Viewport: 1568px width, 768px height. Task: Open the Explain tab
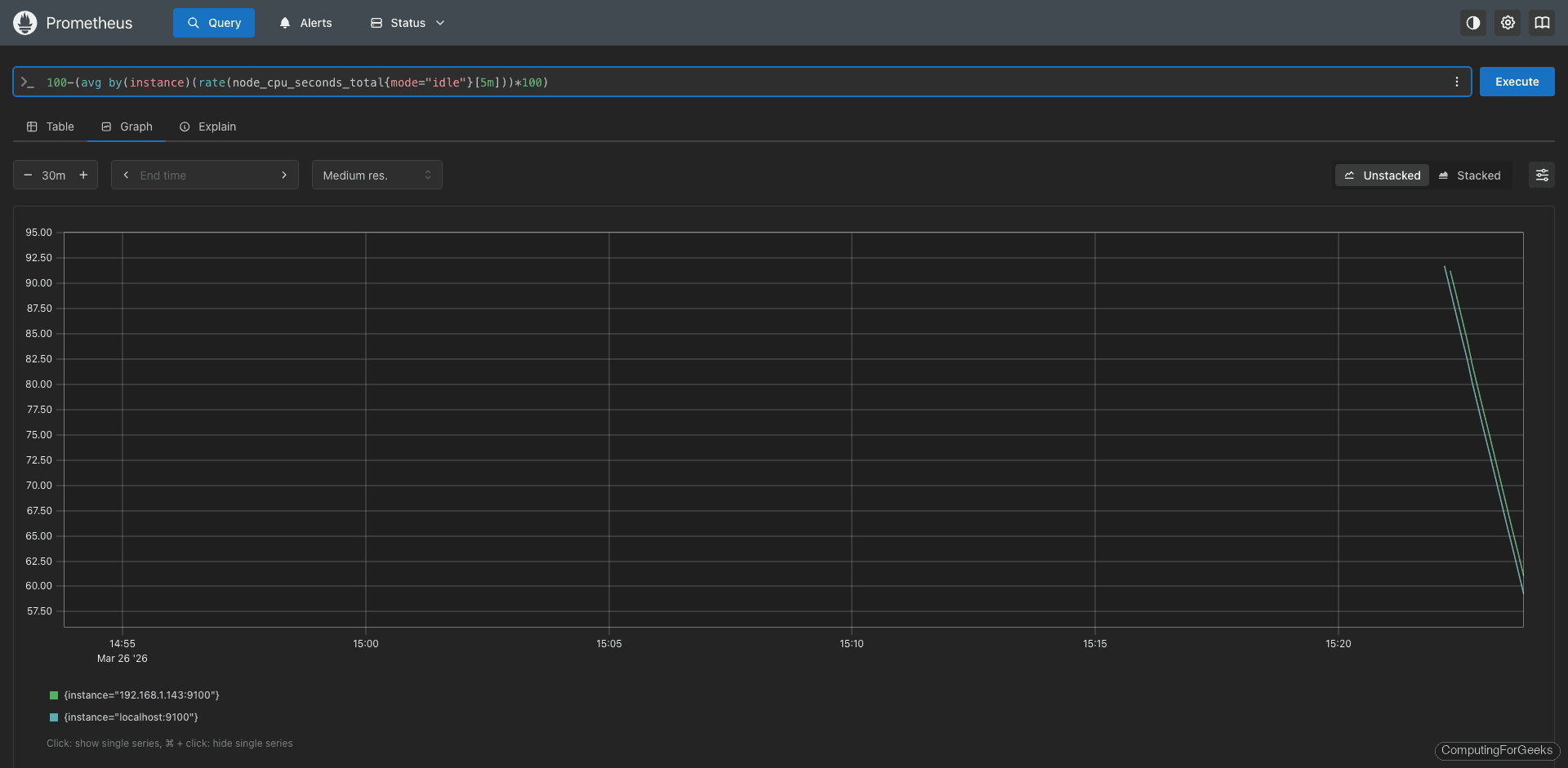click(207, 127)
